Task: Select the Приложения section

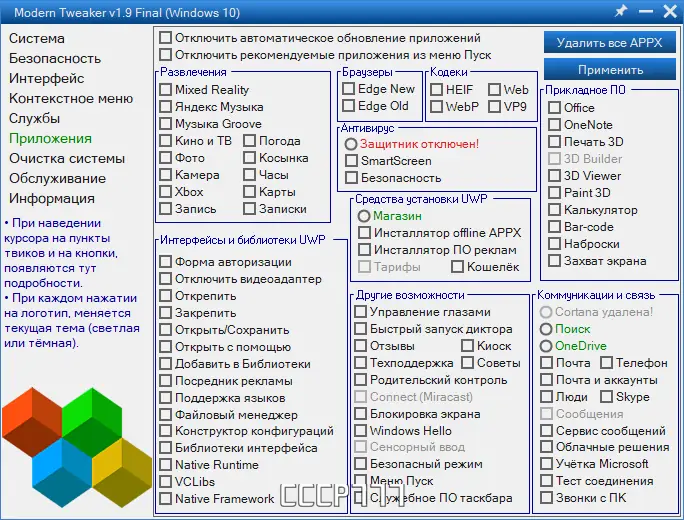Action: pyautogui.click(x=51, y=139)
